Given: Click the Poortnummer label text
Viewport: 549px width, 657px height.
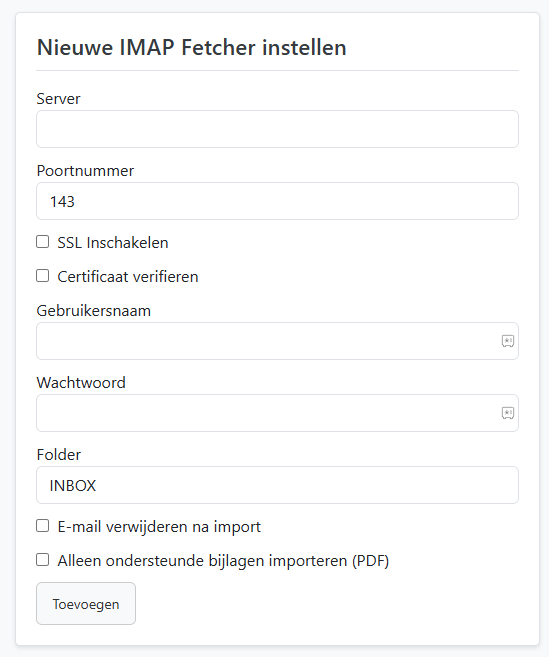Looking at the screenshot, I should pyautogui.click(x=85, y=171).
